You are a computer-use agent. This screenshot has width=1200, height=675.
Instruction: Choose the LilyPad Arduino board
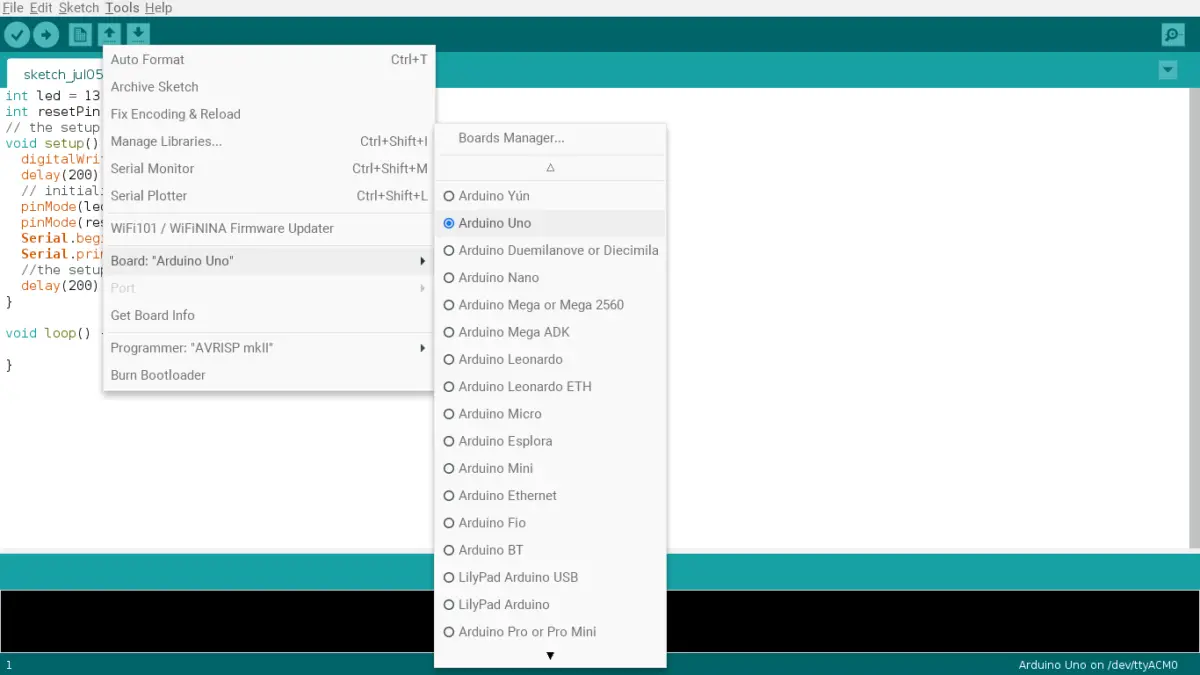tap(550, 604)
